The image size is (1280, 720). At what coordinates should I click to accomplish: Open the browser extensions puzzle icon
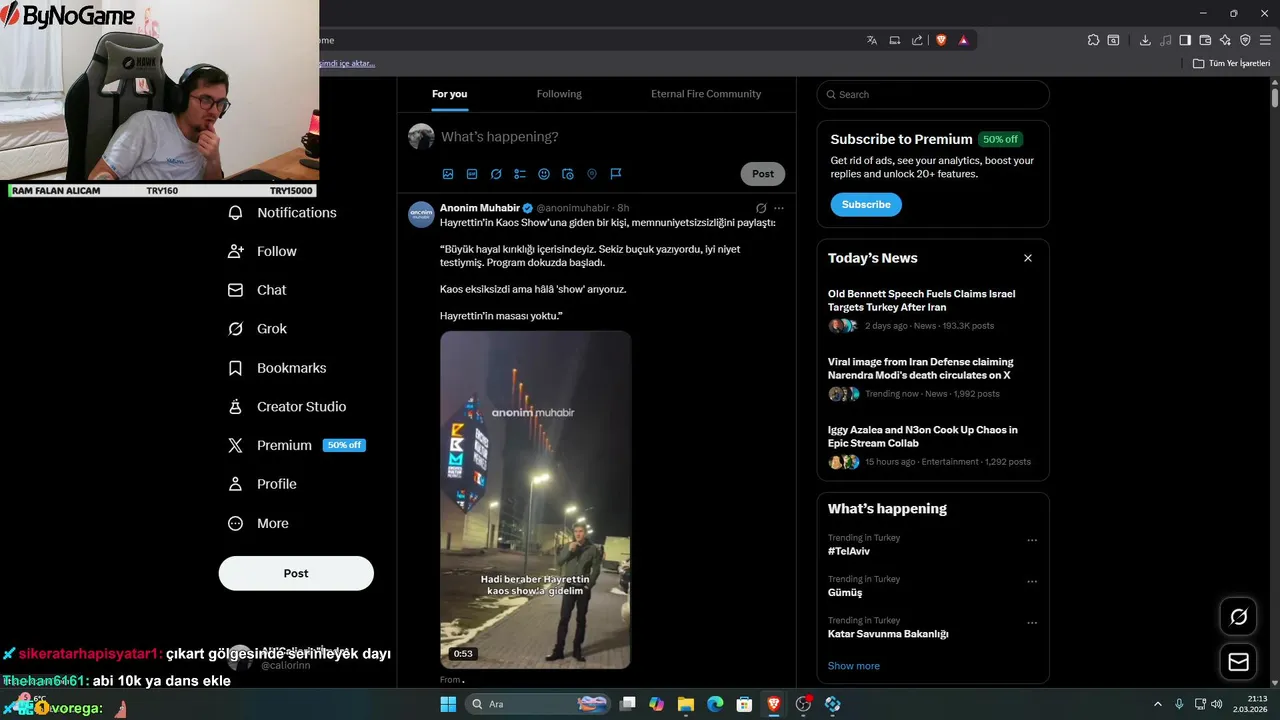[x=1093, y=40]
